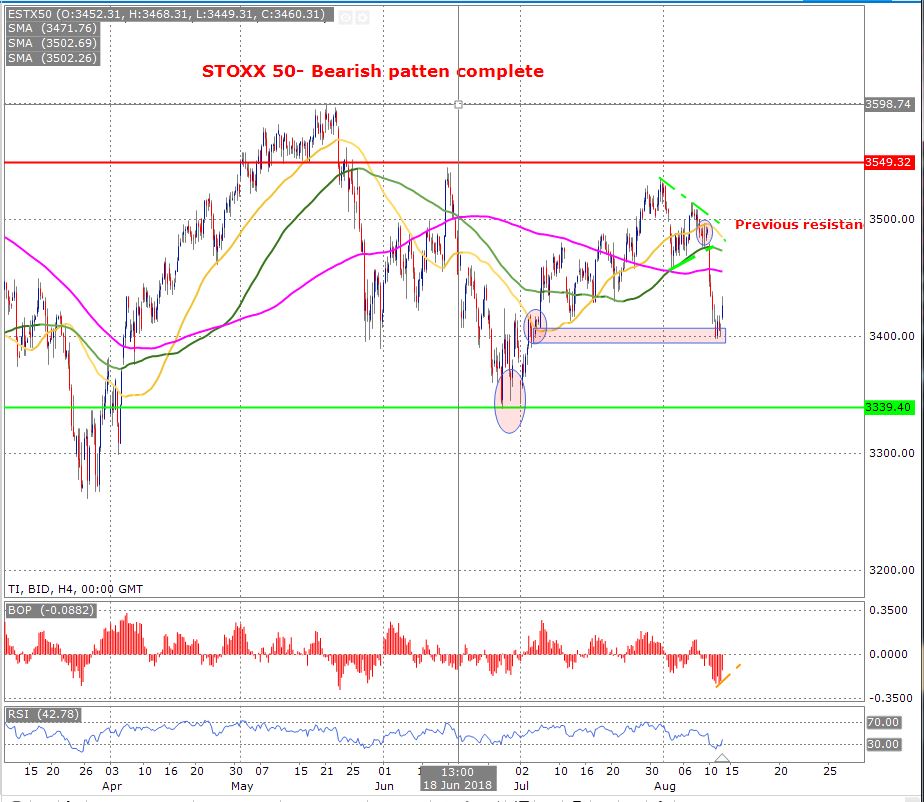Click the ESTX50 OHLC title label
The width and height of the screenshot is (924, 802).
(169, 14)
